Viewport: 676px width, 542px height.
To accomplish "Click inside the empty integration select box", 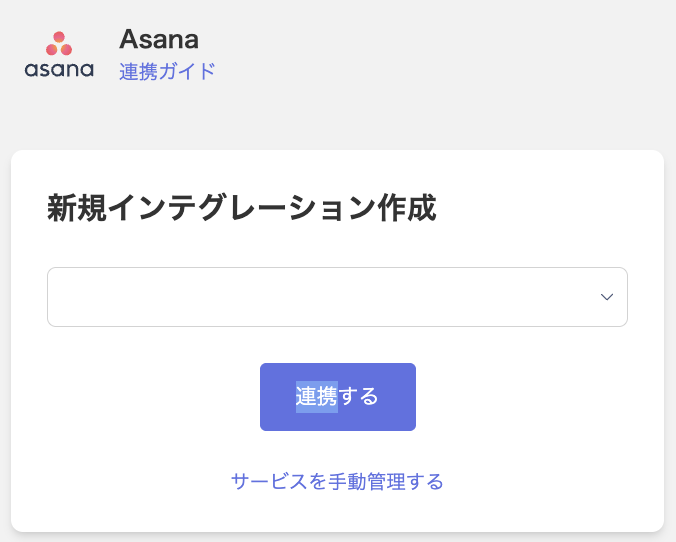I will tap(337, 297).
